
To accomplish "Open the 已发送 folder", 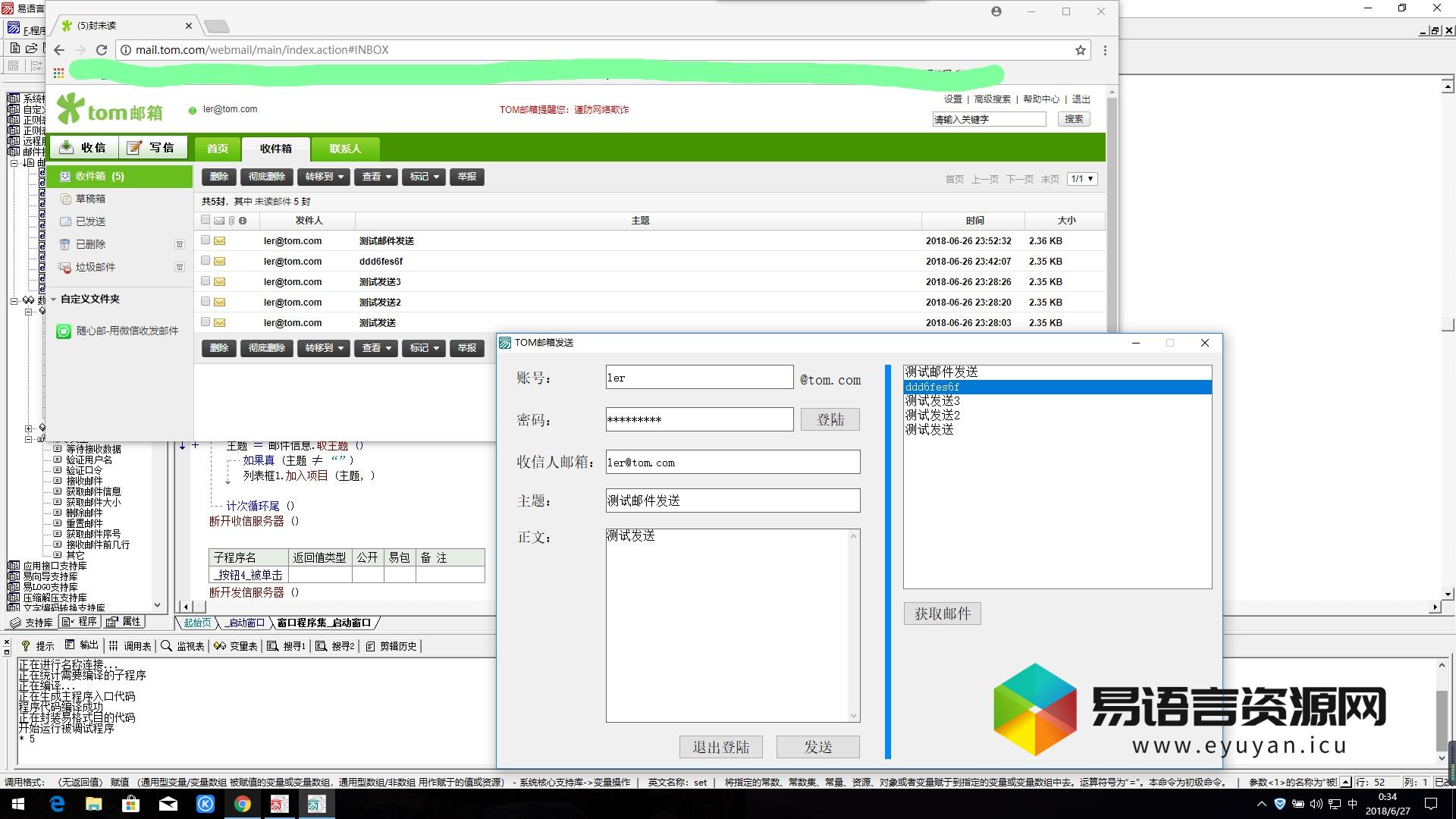I will coord(90,221).
